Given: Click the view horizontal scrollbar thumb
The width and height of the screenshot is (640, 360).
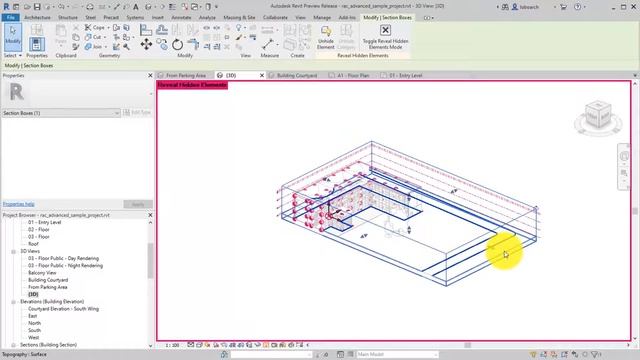Looking at the screenshot, I should (468, 345).
